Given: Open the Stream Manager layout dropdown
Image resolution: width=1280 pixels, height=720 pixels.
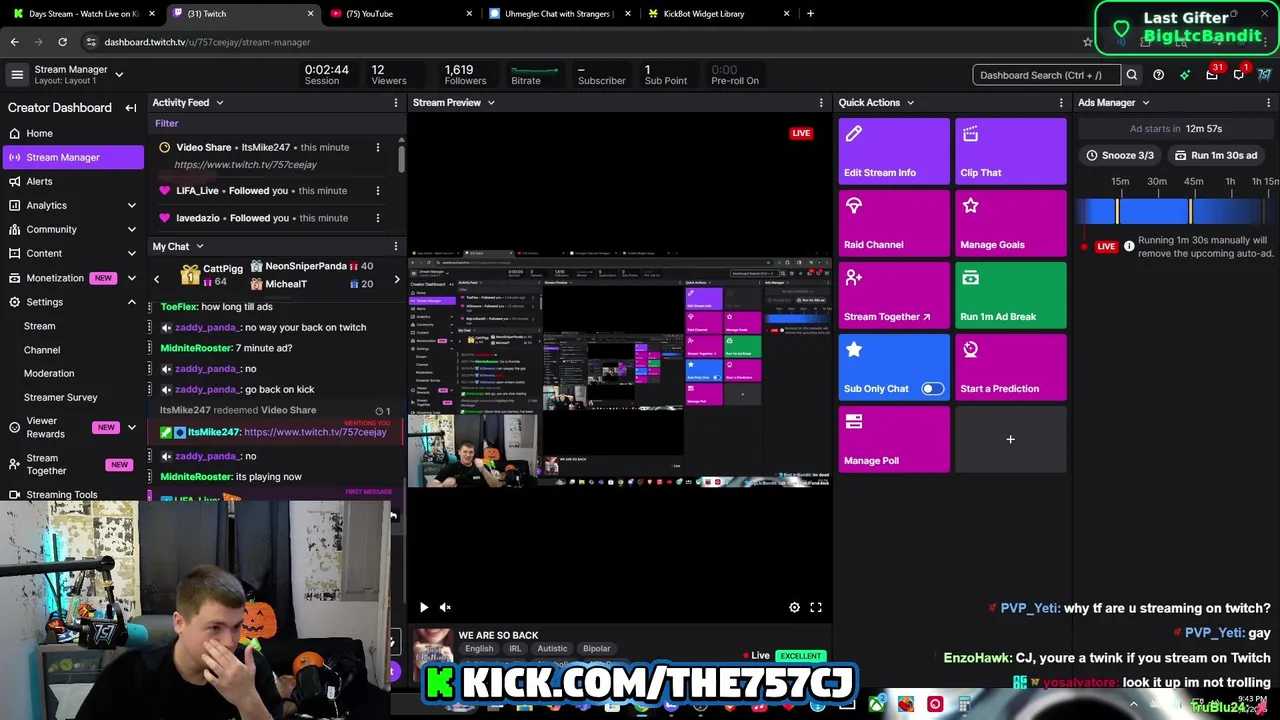Looking at the screenshot, I should 119,74.
